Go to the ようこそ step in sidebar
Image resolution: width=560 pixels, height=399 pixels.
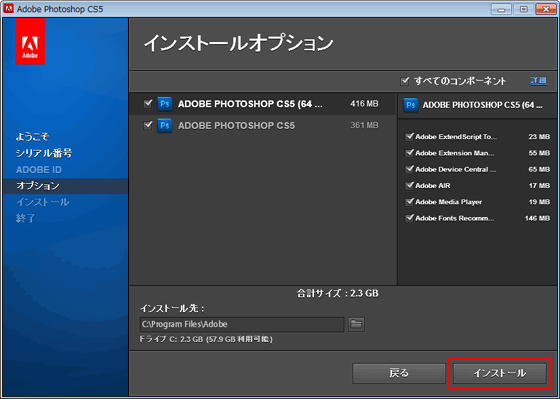coord(32,137)
